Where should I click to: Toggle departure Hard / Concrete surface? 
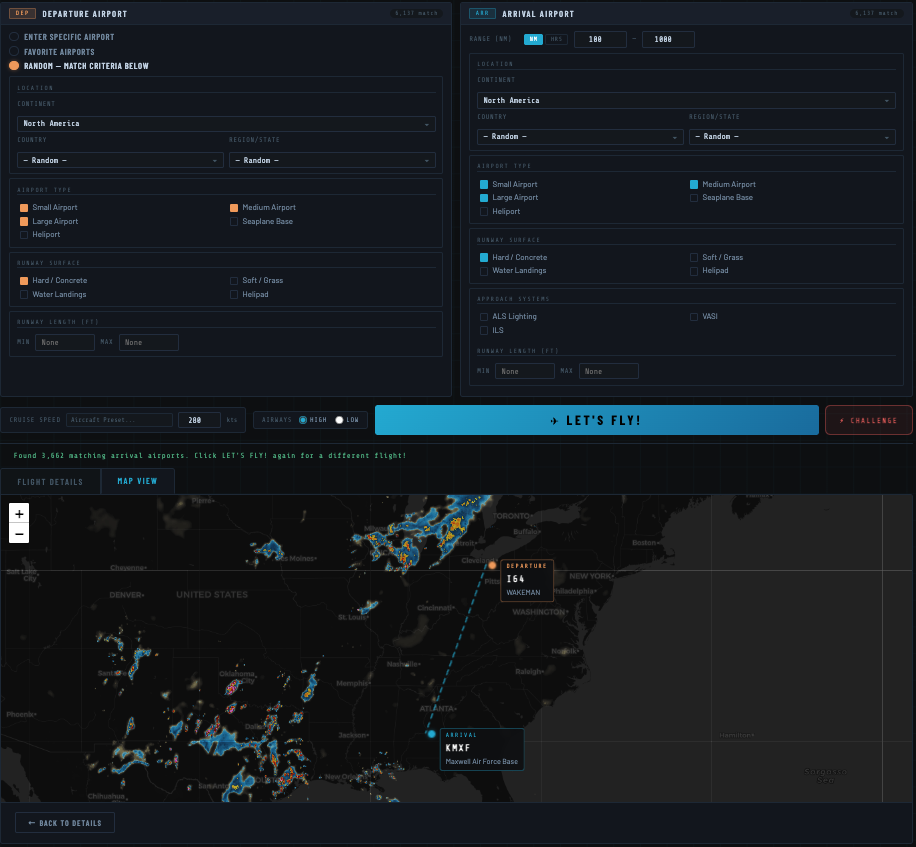(24, 280)
